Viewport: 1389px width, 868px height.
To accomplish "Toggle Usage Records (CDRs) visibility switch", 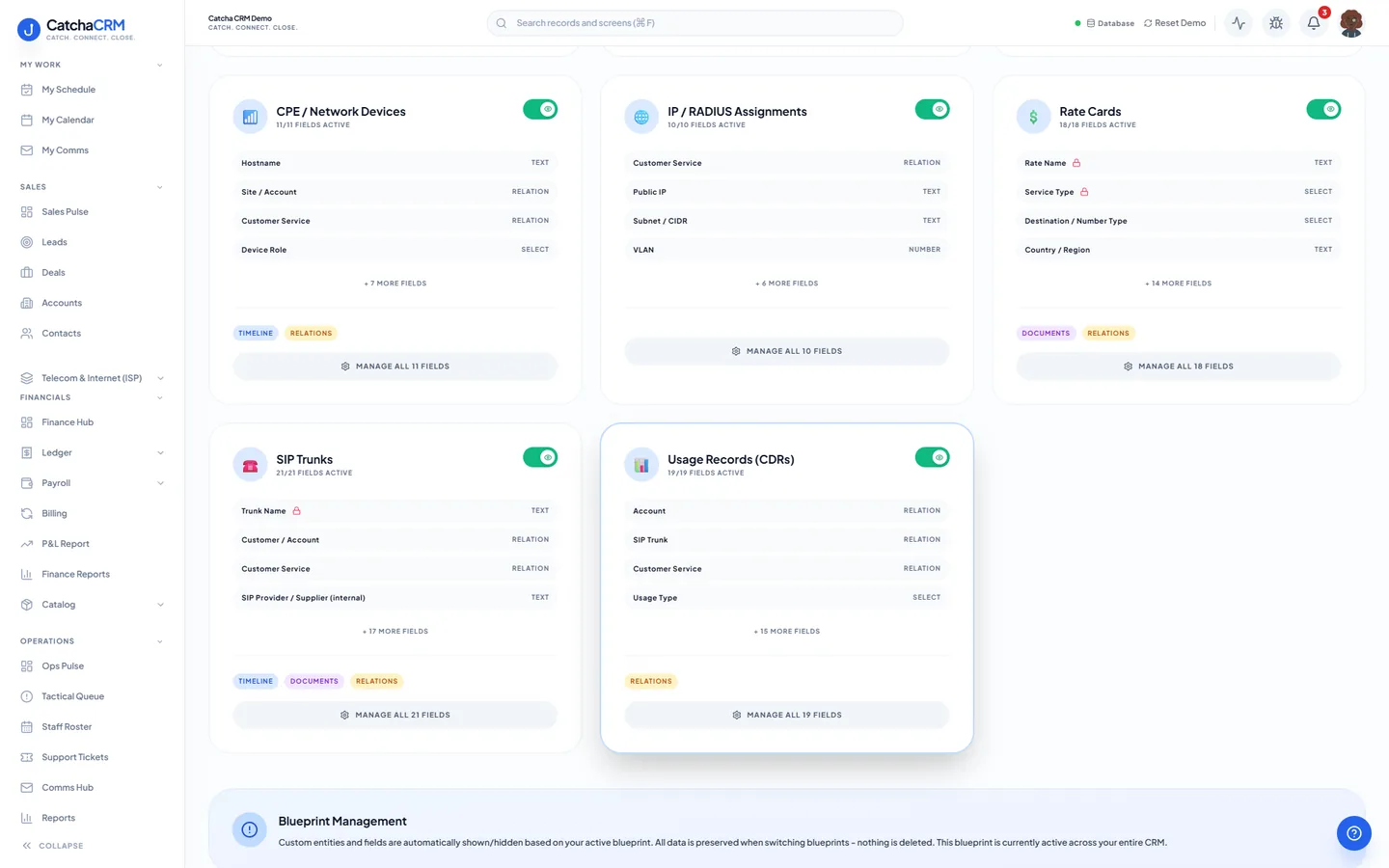I will [x=932, y=457].
